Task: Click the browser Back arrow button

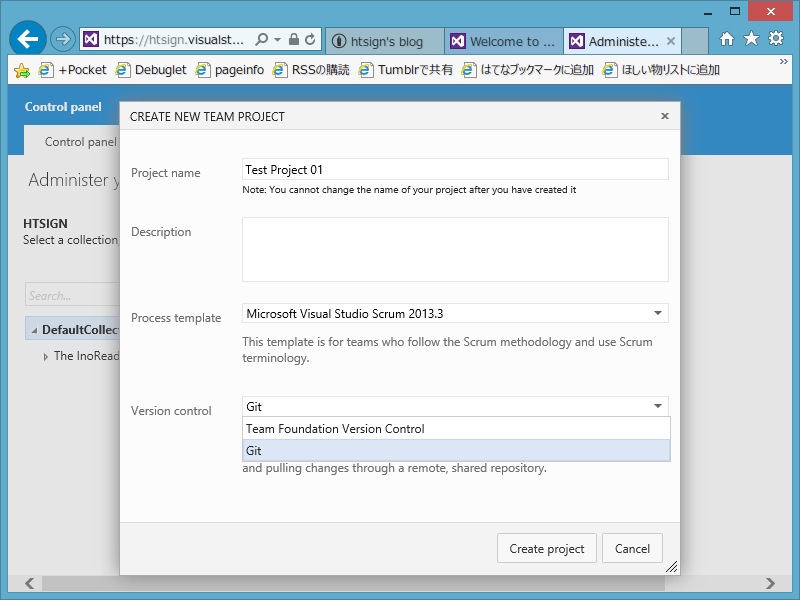Action: (28, 39)
